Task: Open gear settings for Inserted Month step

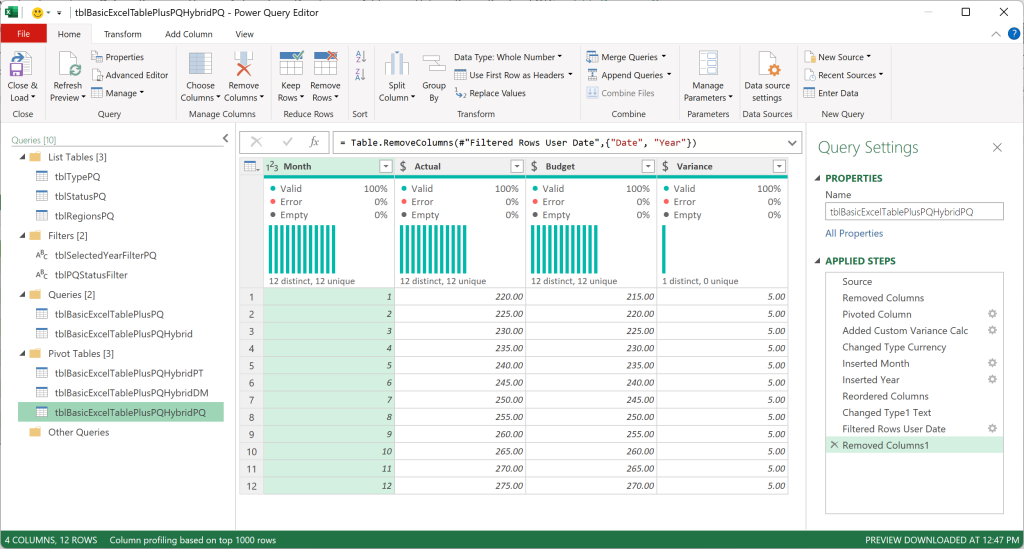Action: [992, 363]
